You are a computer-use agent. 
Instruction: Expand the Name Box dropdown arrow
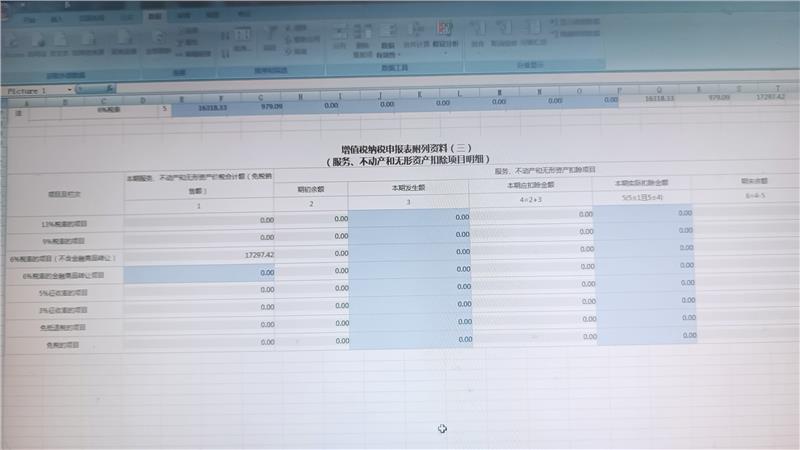(70, 90)
